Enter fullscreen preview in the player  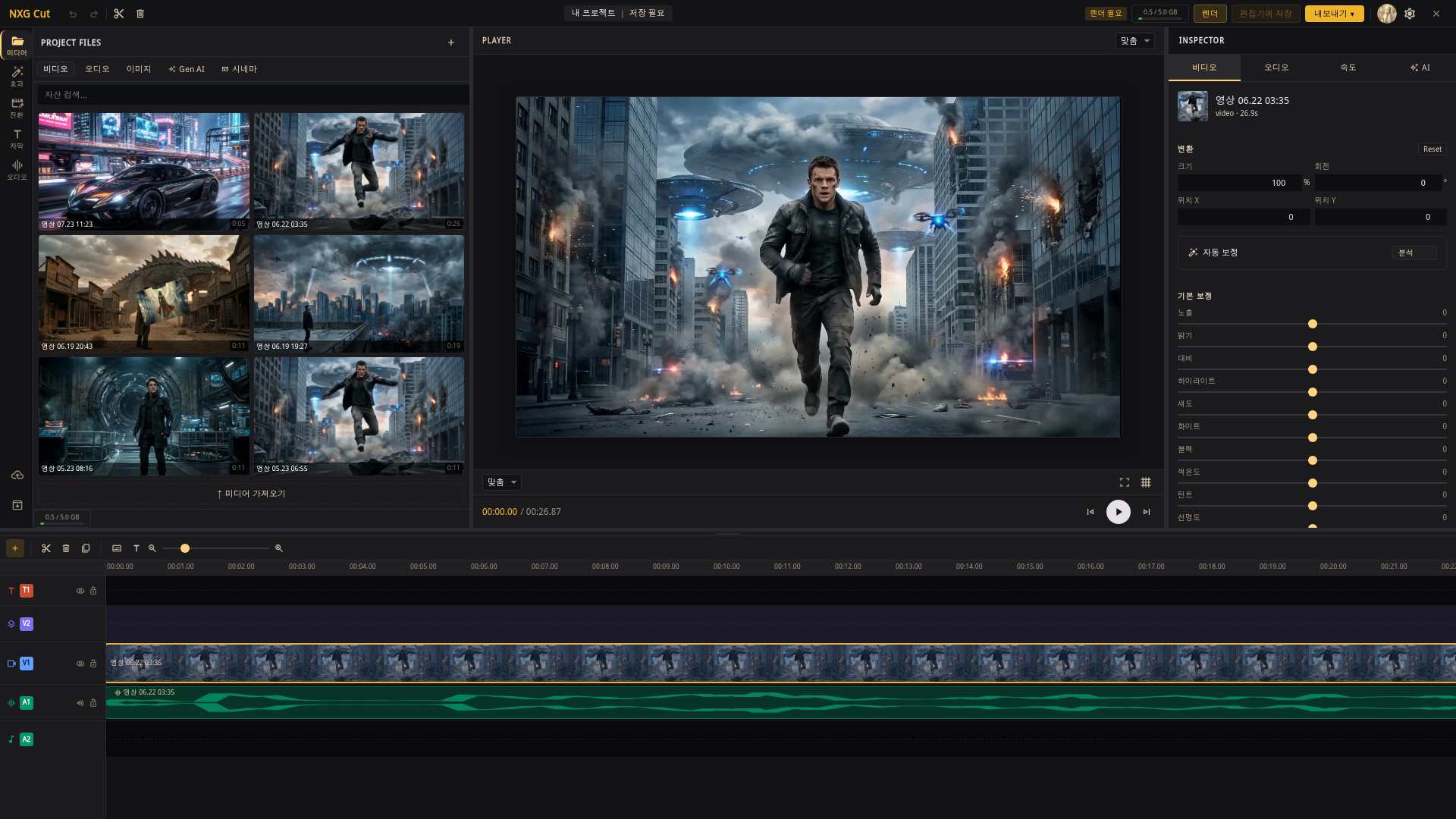tap(1125, 482)
